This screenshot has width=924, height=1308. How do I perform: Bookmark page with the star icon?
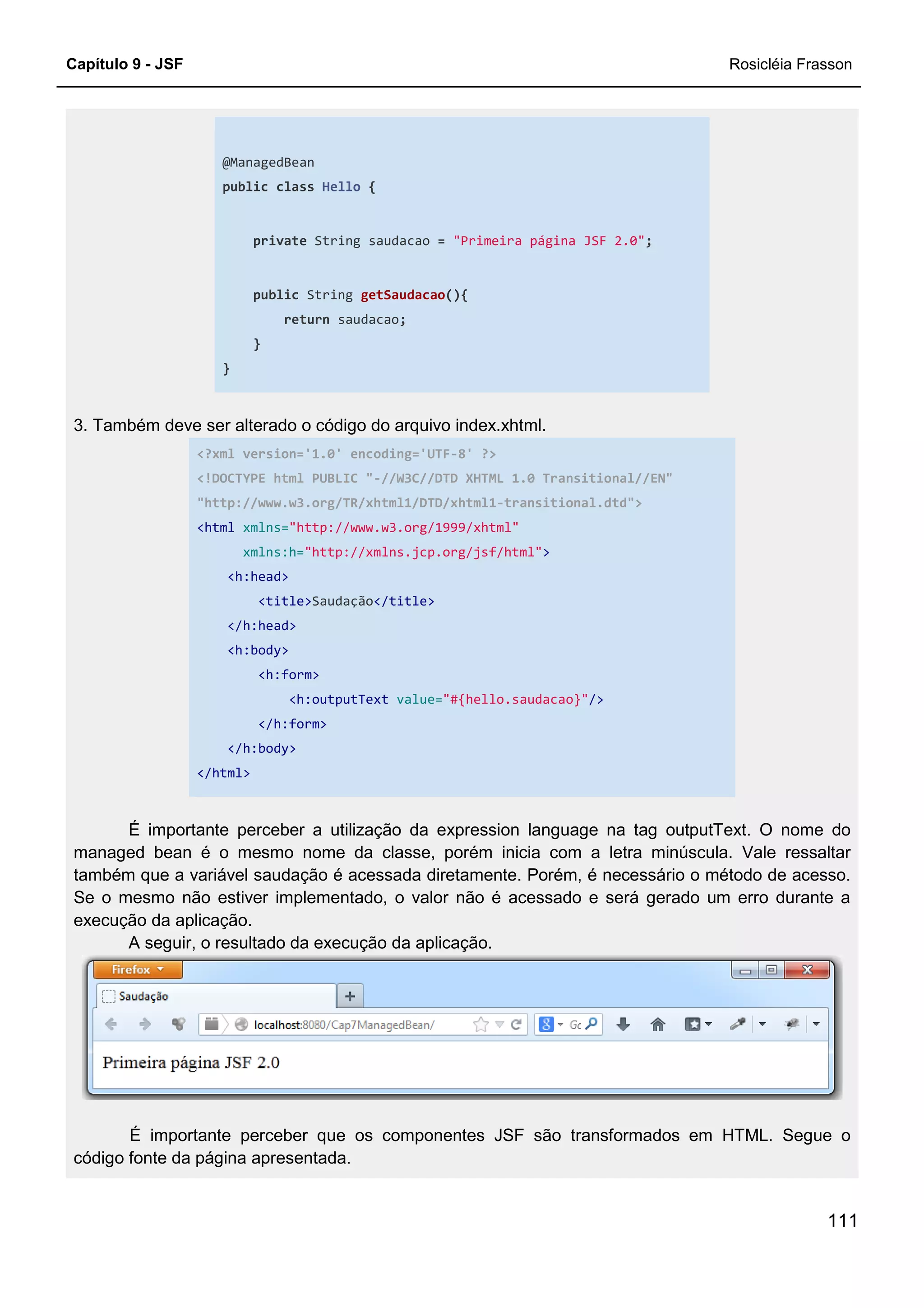(481, 1024)
